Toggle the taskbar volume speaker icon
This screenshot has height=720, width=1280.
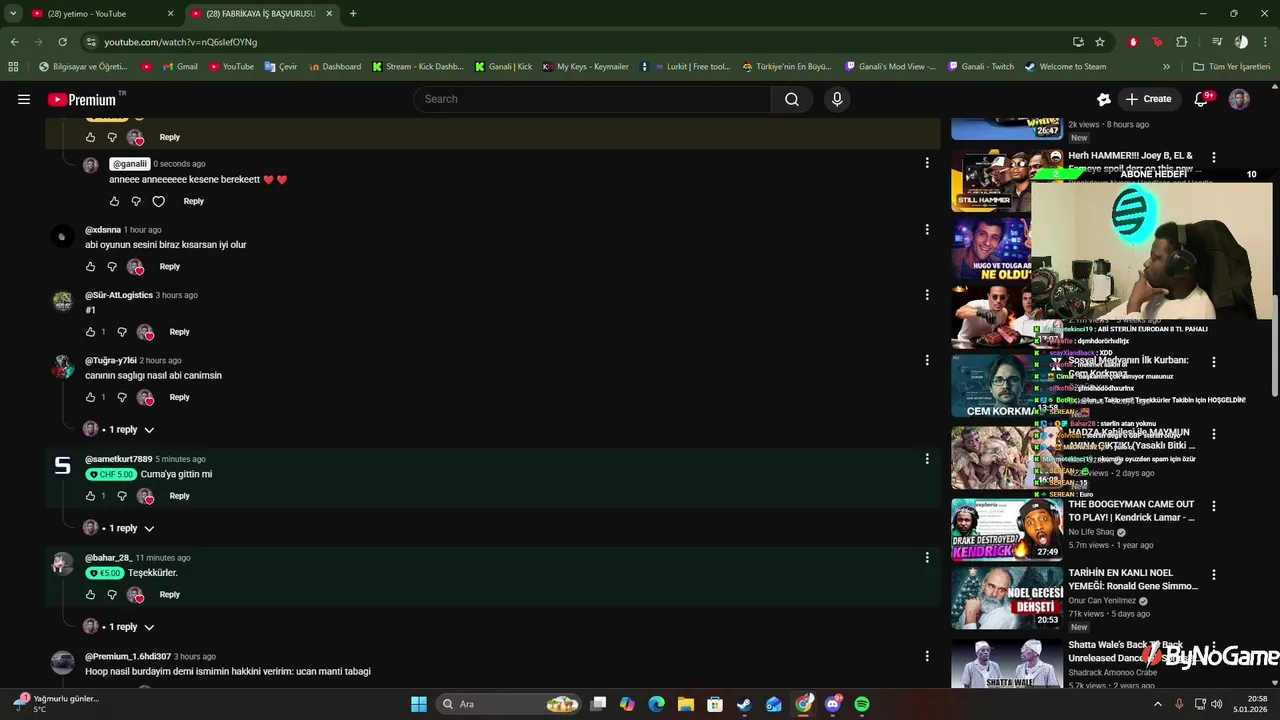pos(1217,704)
